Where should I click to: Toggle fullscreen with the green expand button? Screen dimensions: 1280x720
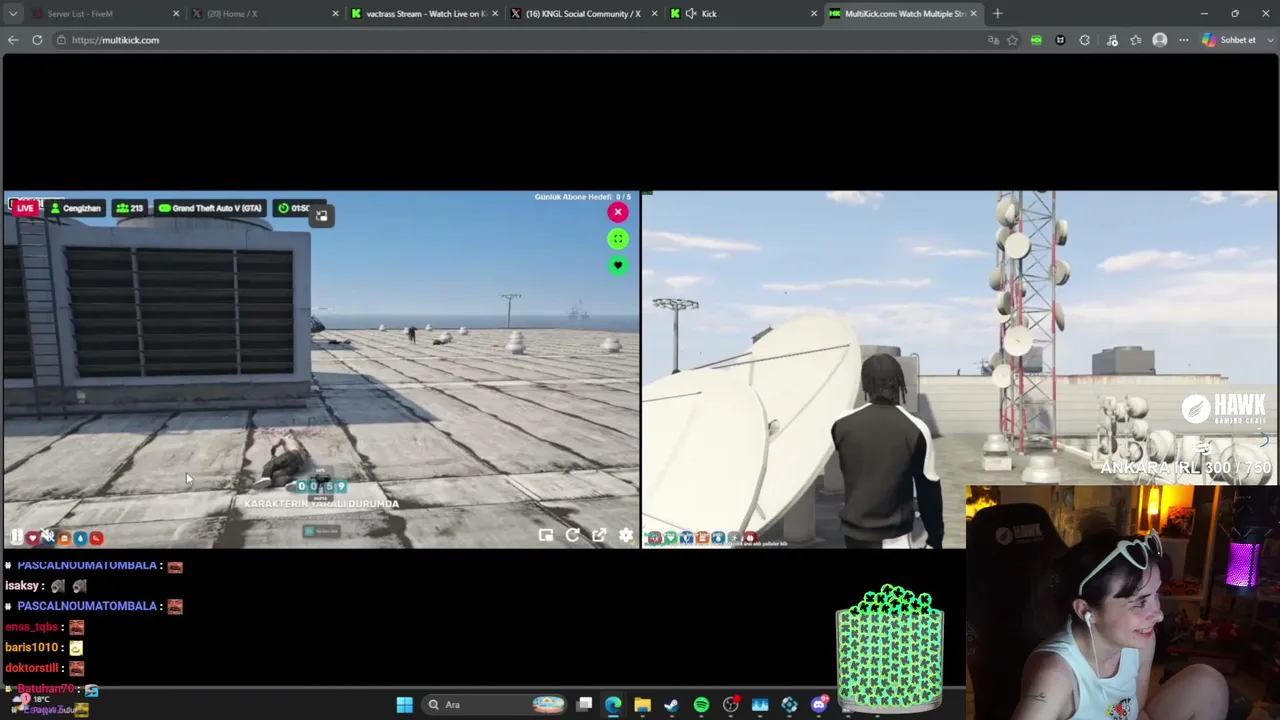(x=618, y=239)
